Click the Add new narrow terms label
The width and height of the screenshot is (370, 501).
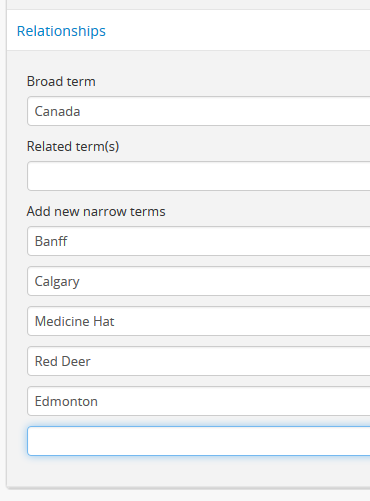pos(96,211)
